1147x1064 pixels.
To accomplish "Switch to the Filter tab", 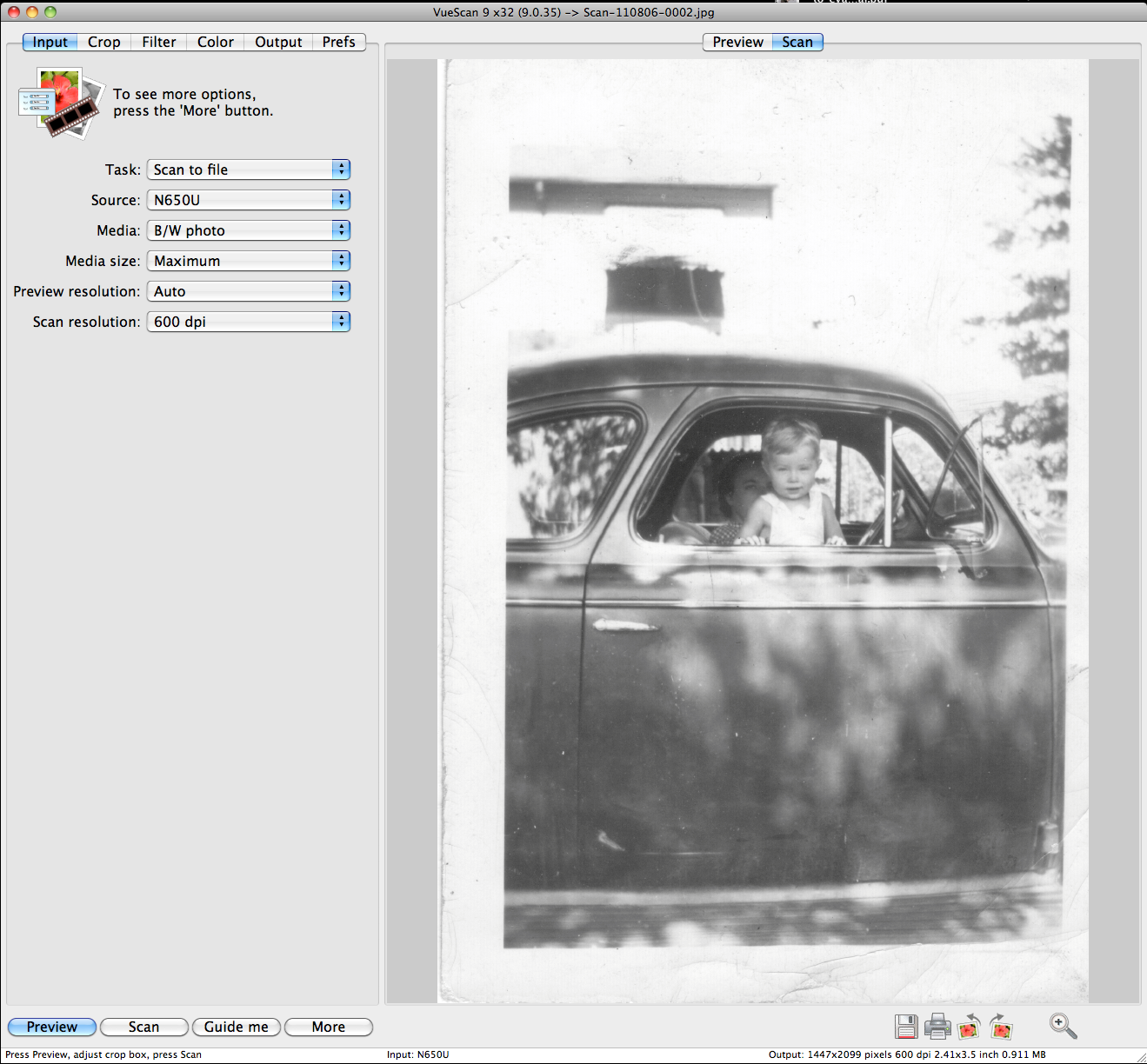I will (x=159, y=42).
